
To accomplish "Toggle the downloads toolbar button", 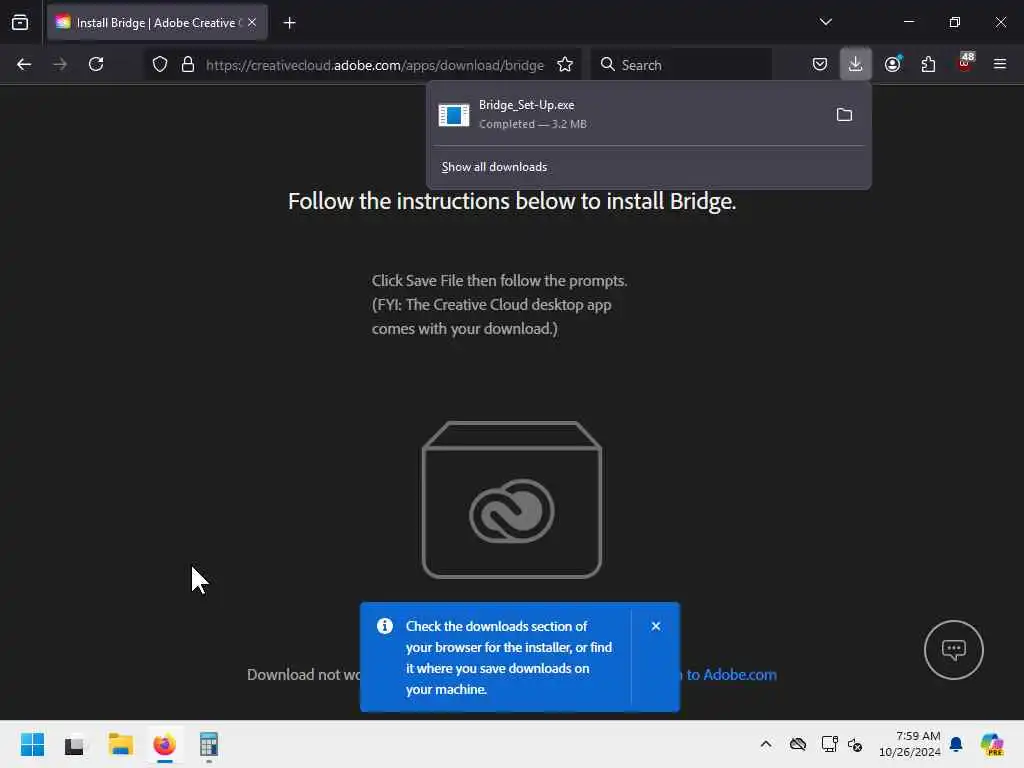I will pos(856,64).
